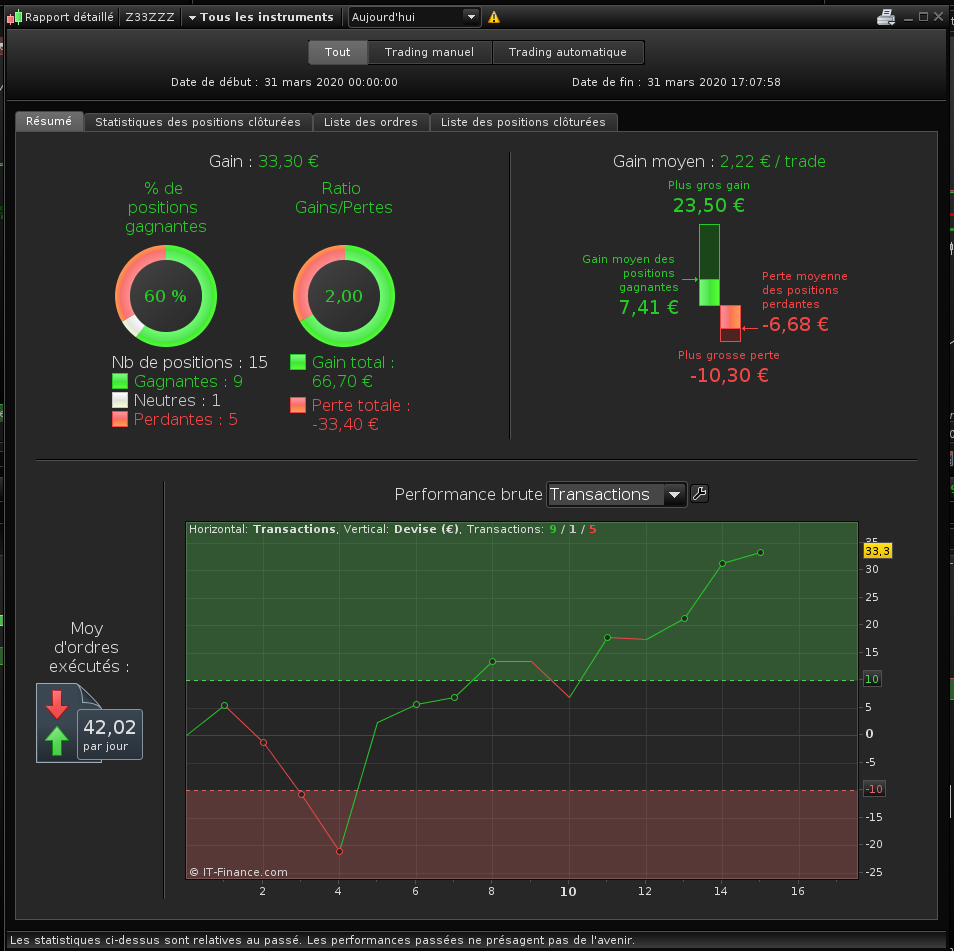Open the Transactions performance dropdown
This screenshot has width=954, height=951.
(x=617, y=494)
